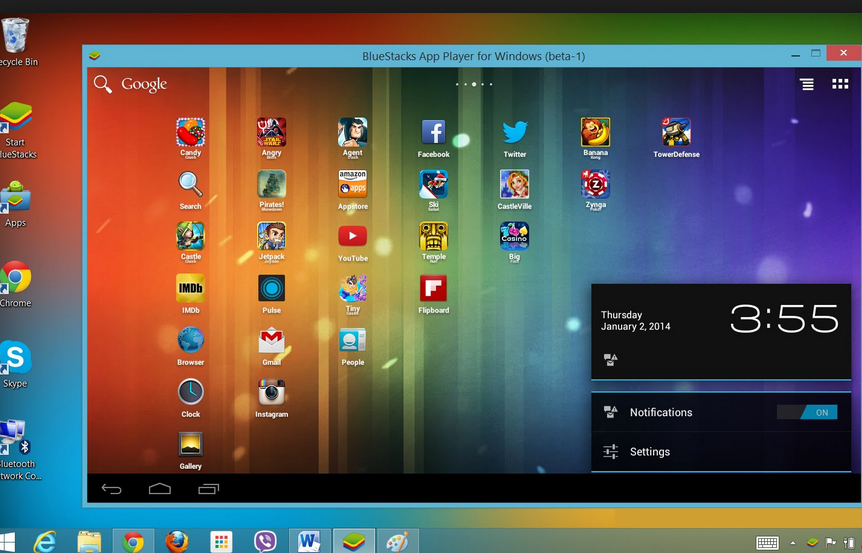Click the Google search bar
This screenshot has height=553, width=862.
pos(130,84)
